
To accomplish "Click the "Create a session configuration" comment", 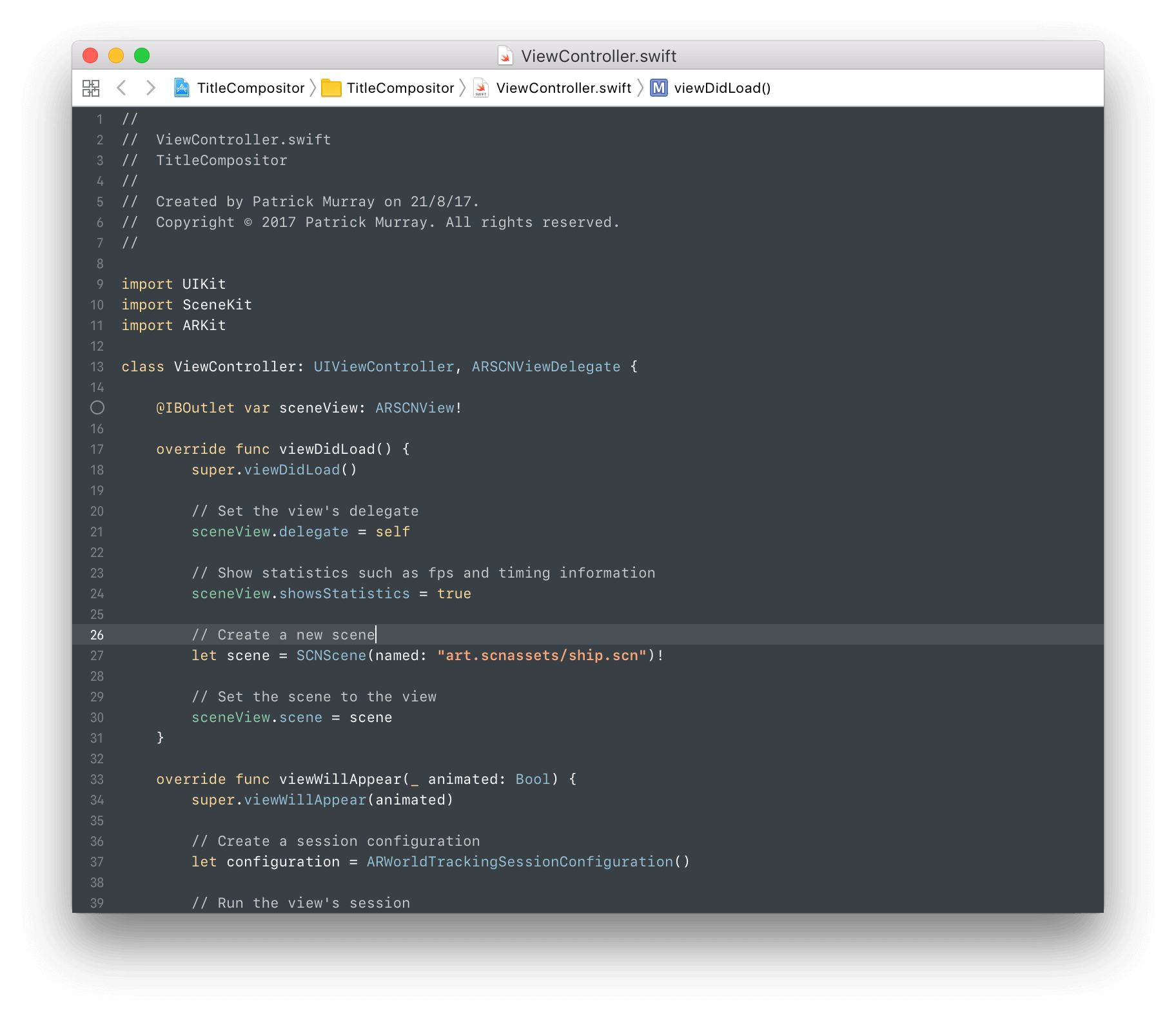I will click(336, 841).
